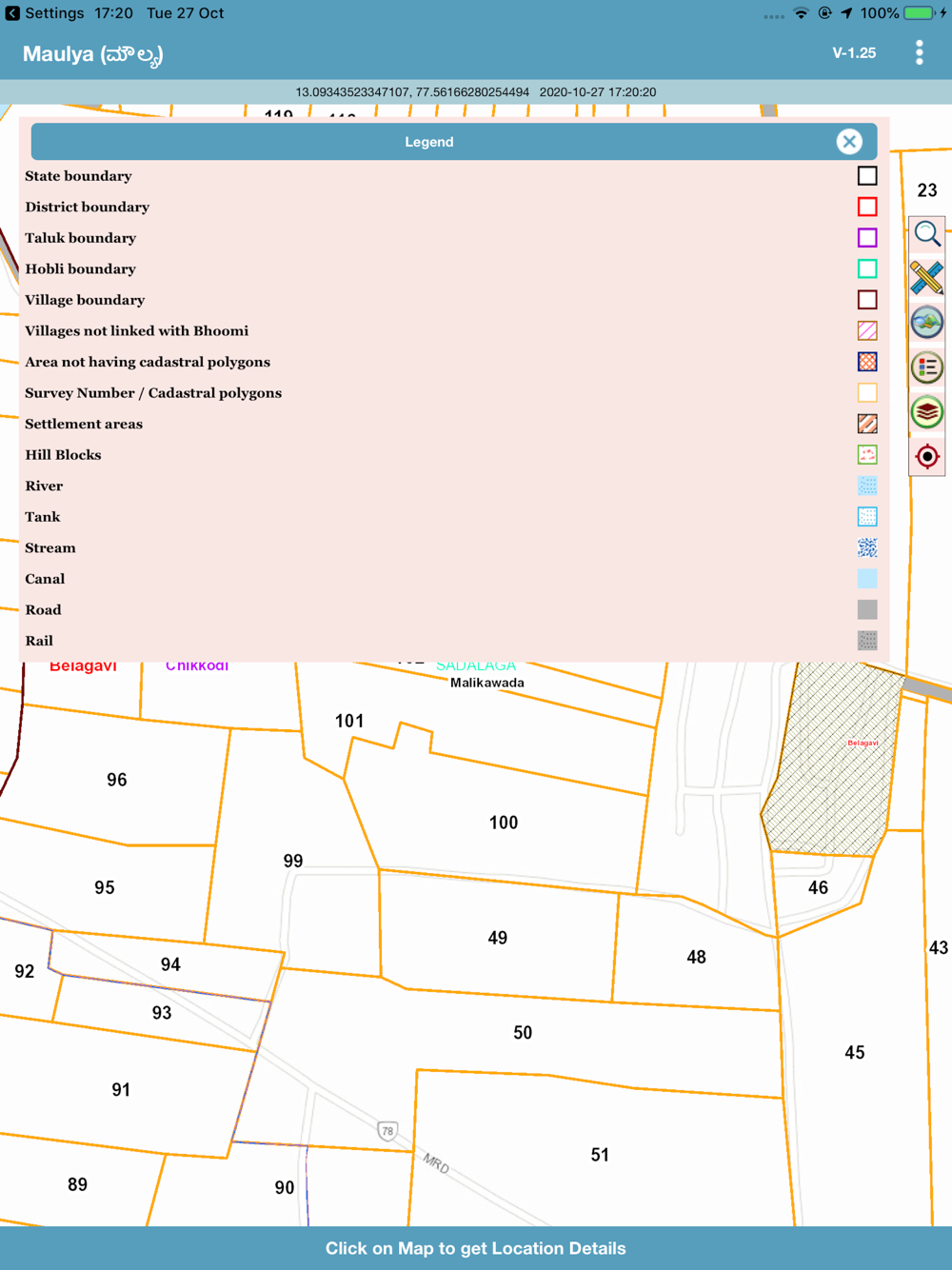This screenshot has width=952, height=1270.
Task: Select the 'District boundary' legend label
Action: pyautogui.click(x=87, y=207)
